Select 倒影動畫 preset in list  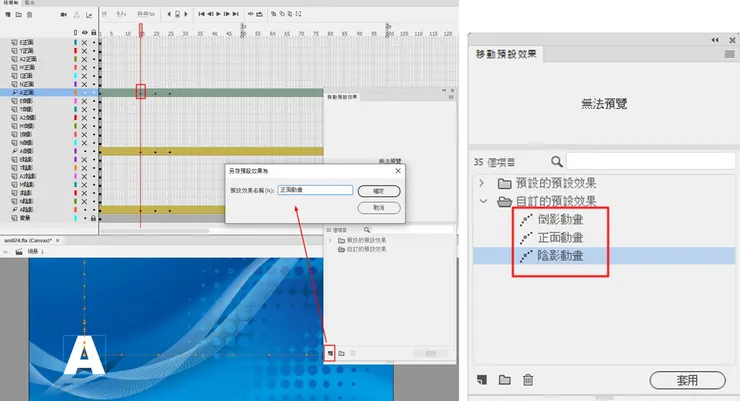coord(560,219)
